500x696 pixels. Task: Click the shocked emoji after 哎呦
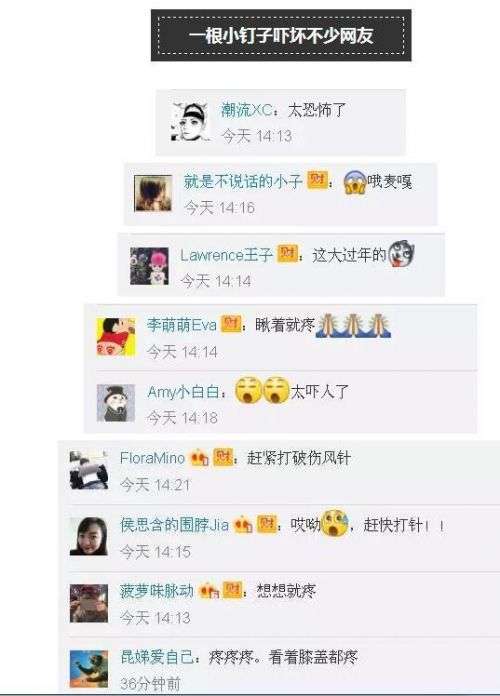pyautogui.click(x=335, y=523)
